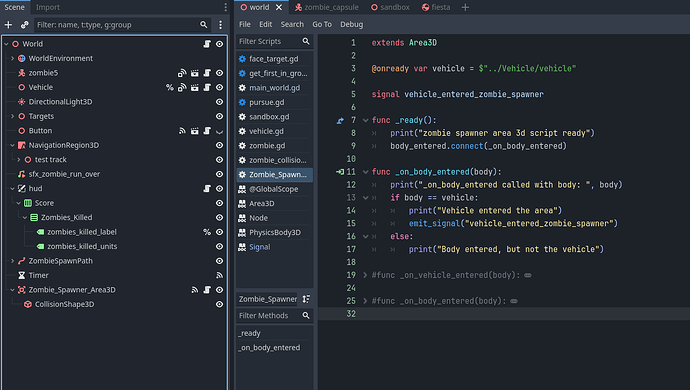Open script icon on World node
Viewport: 690px width, 390px height.
tap(207, 44)
